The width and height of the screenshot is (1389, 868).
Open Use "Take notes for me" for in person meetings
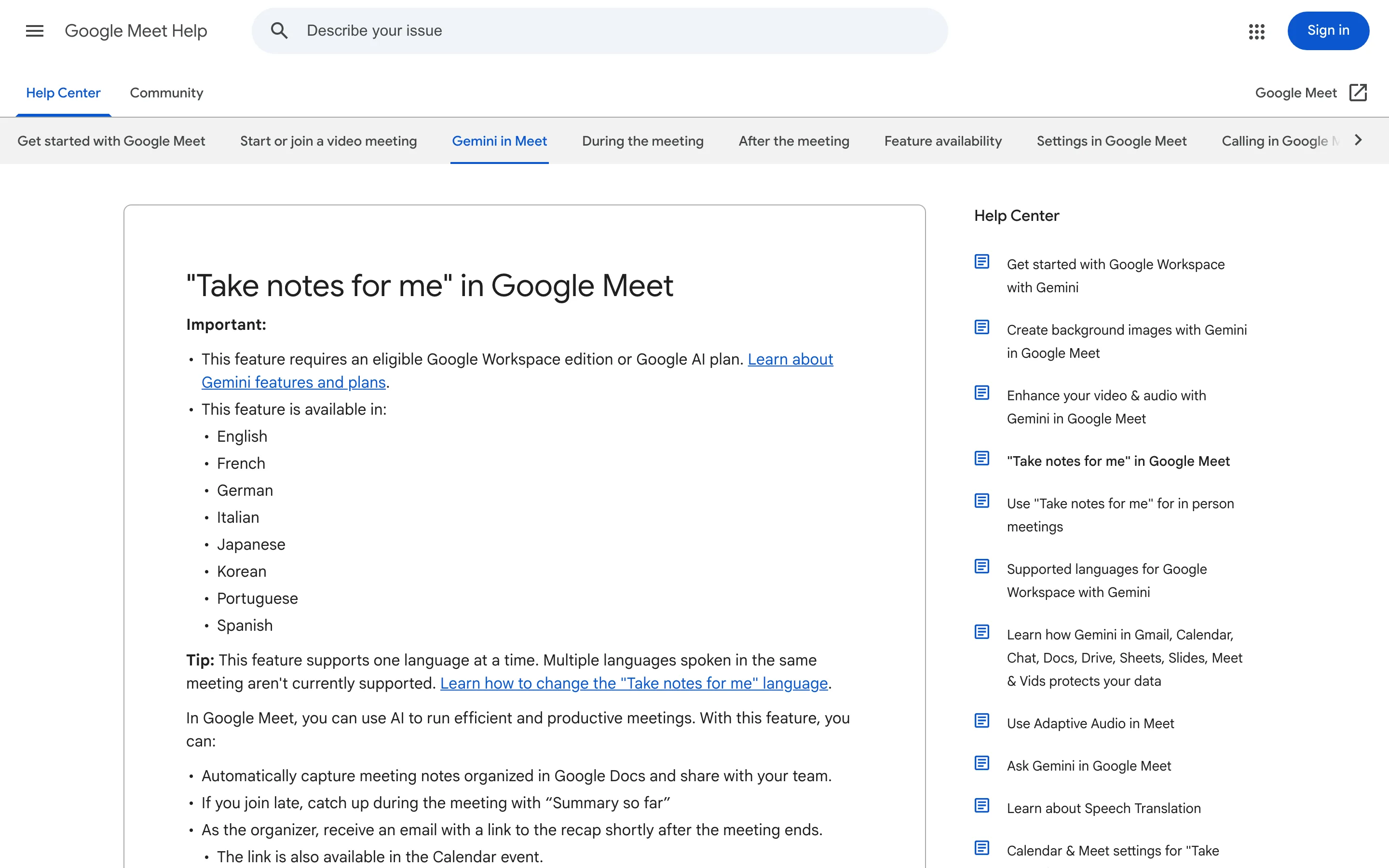point(1120,515)
